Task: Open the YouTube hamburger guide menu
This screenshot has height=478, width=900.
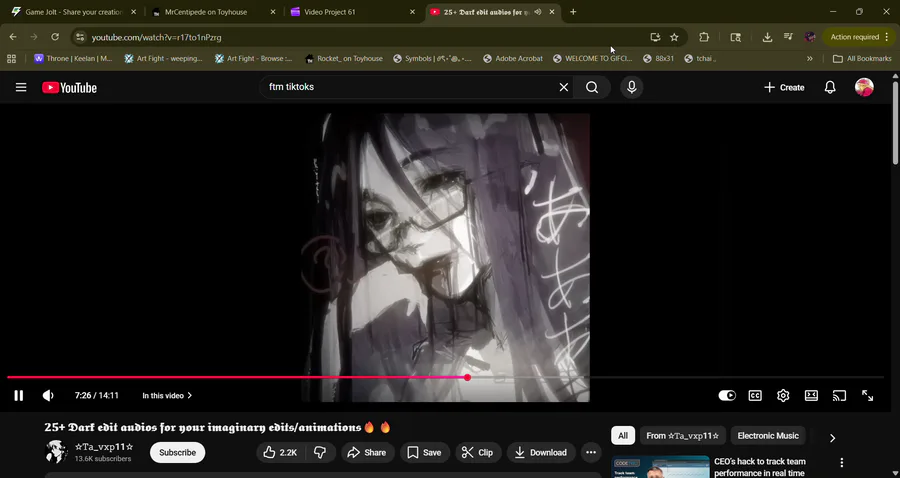Action: (x=21, y=88)
